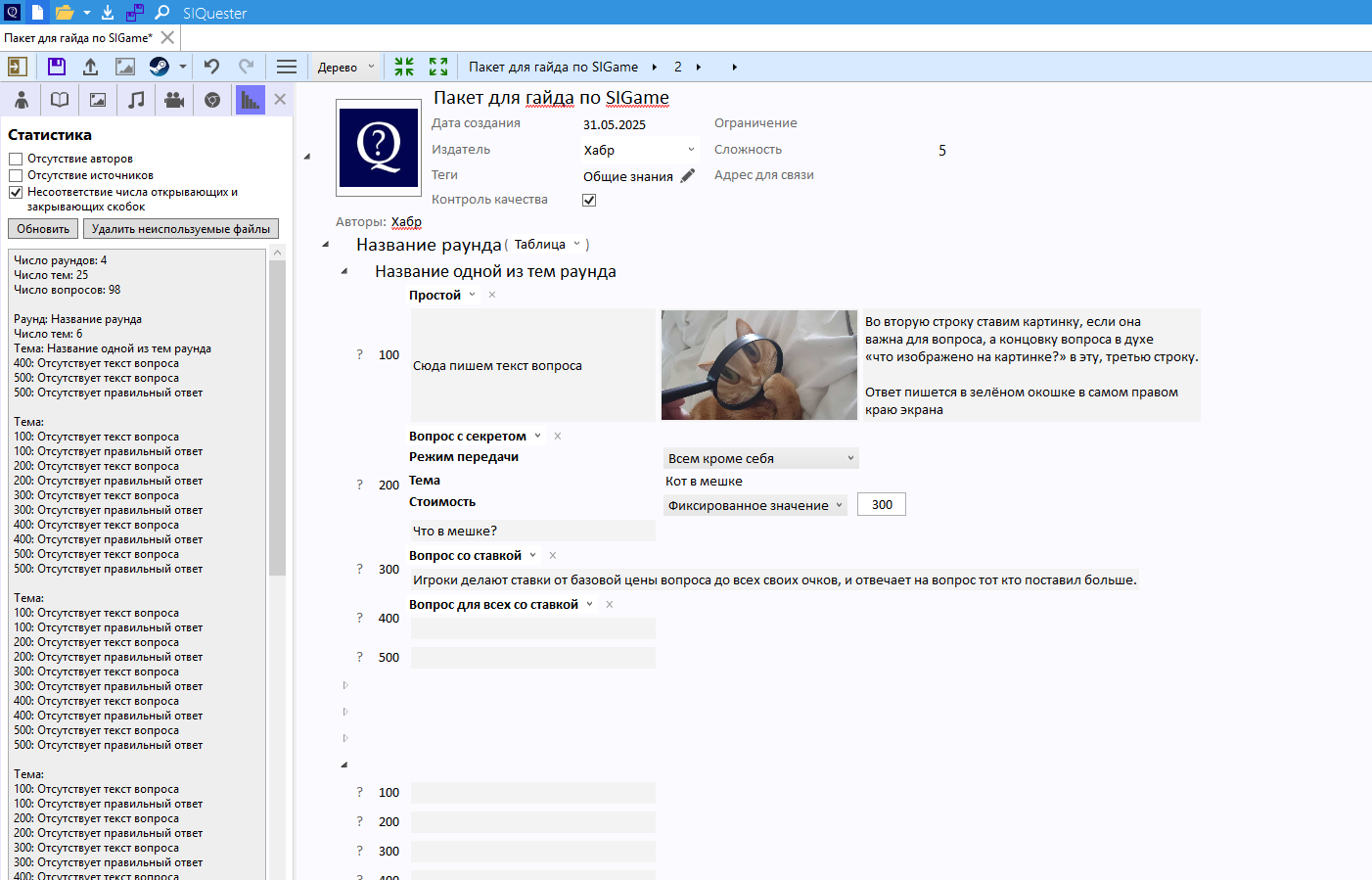
Task: Save the package with the purple floppy icon
Action: click(x=57, y=67)
